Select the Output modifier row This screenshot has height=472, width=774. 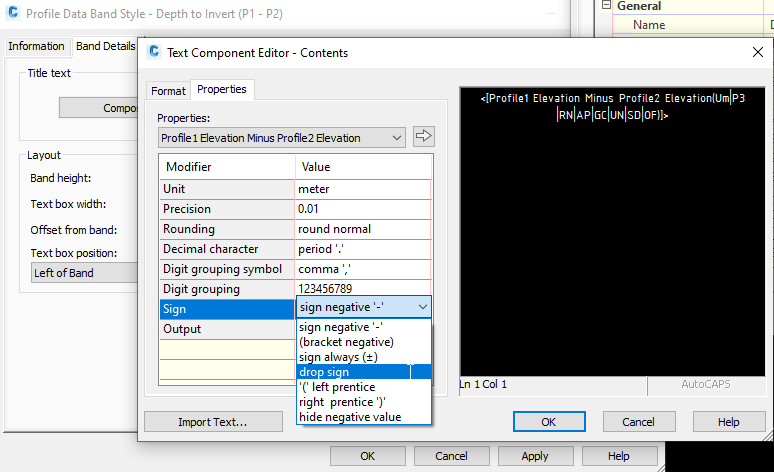[x=227, y=329]
